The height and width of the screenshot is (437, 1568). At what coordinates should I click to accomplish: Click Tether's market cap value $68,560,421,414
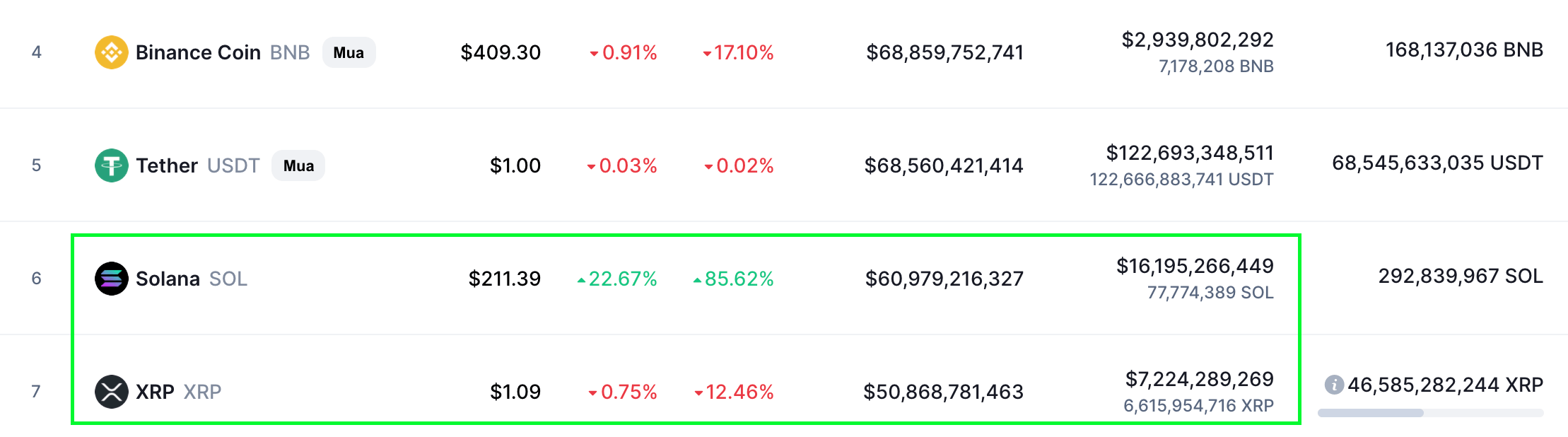943,165
